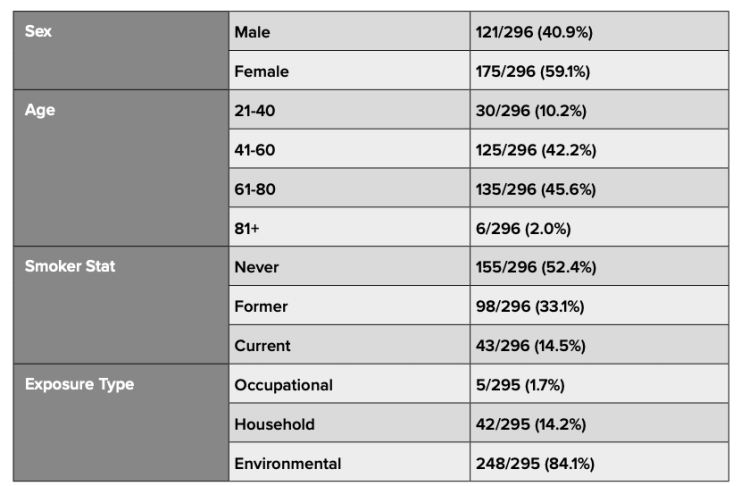The width and height of the screenshot is (741, 486).
Task: Click the 21-40 age range cell
Action: [349, 109]
